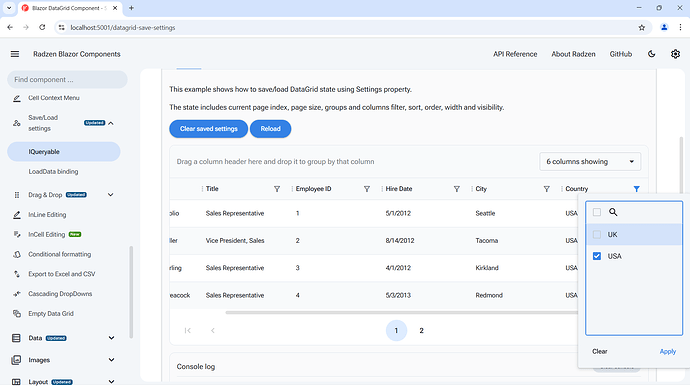
Task: Reload the browser page
Action: pos(42,27)
